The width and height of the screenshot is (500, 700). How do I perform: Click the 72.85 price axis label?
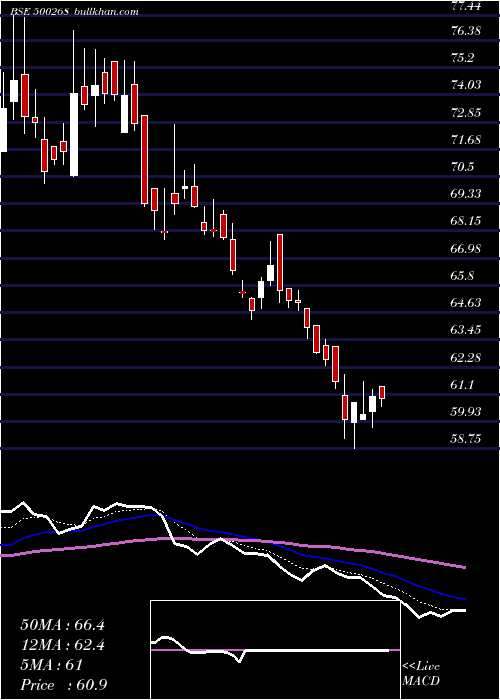(x=466, y=112)
